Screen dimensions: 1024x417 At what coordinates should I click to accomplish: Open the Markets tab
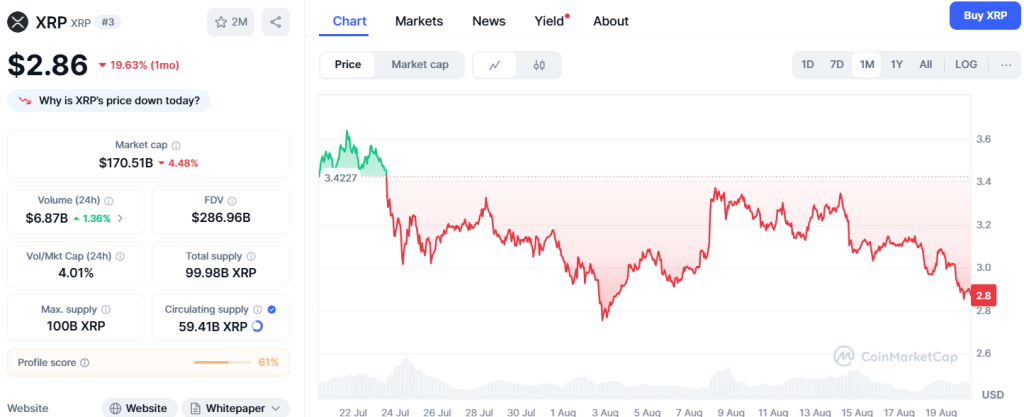coord(419,21)
